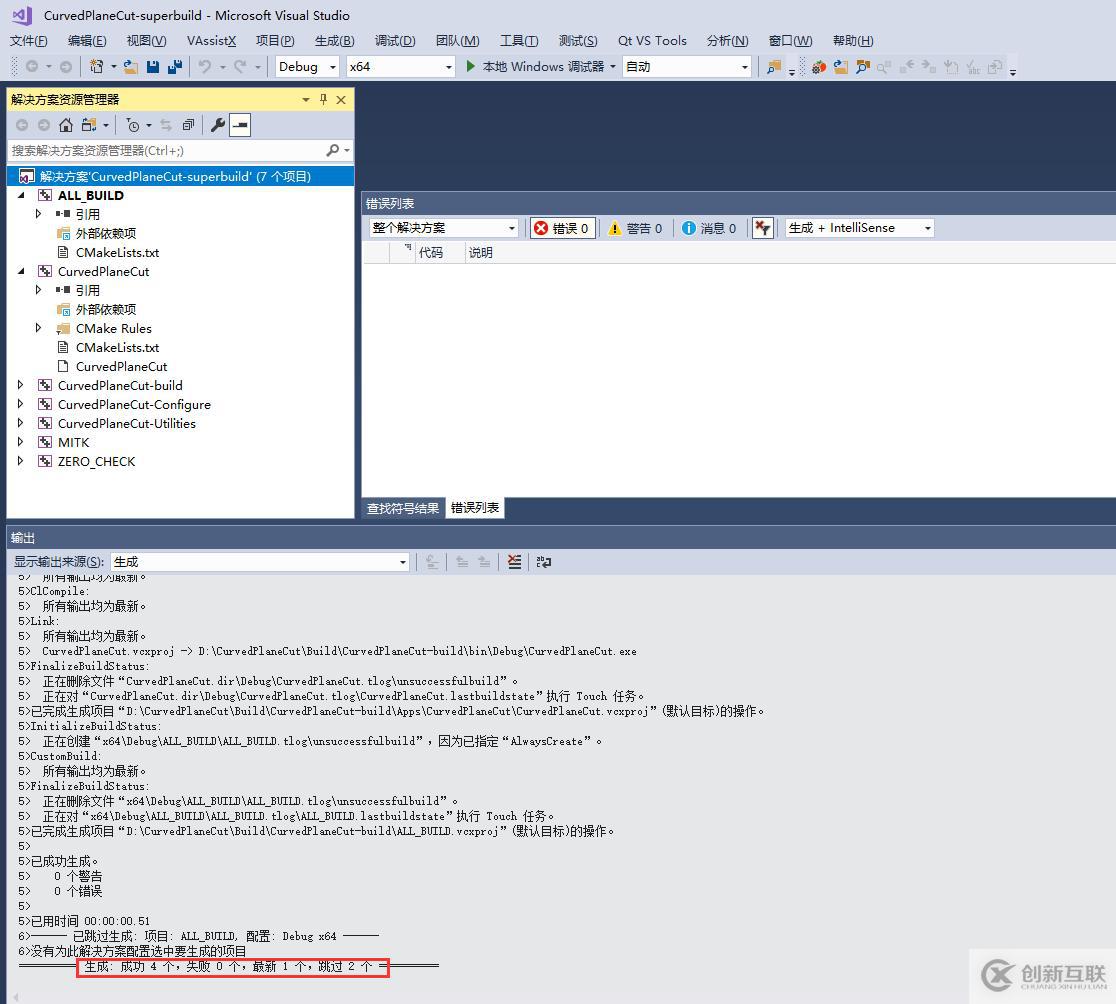The height and width of the screenshot is (1004, 1116).
Task: Collapse the ALL_BUILD project node
Action: click(x=21, y=195)
